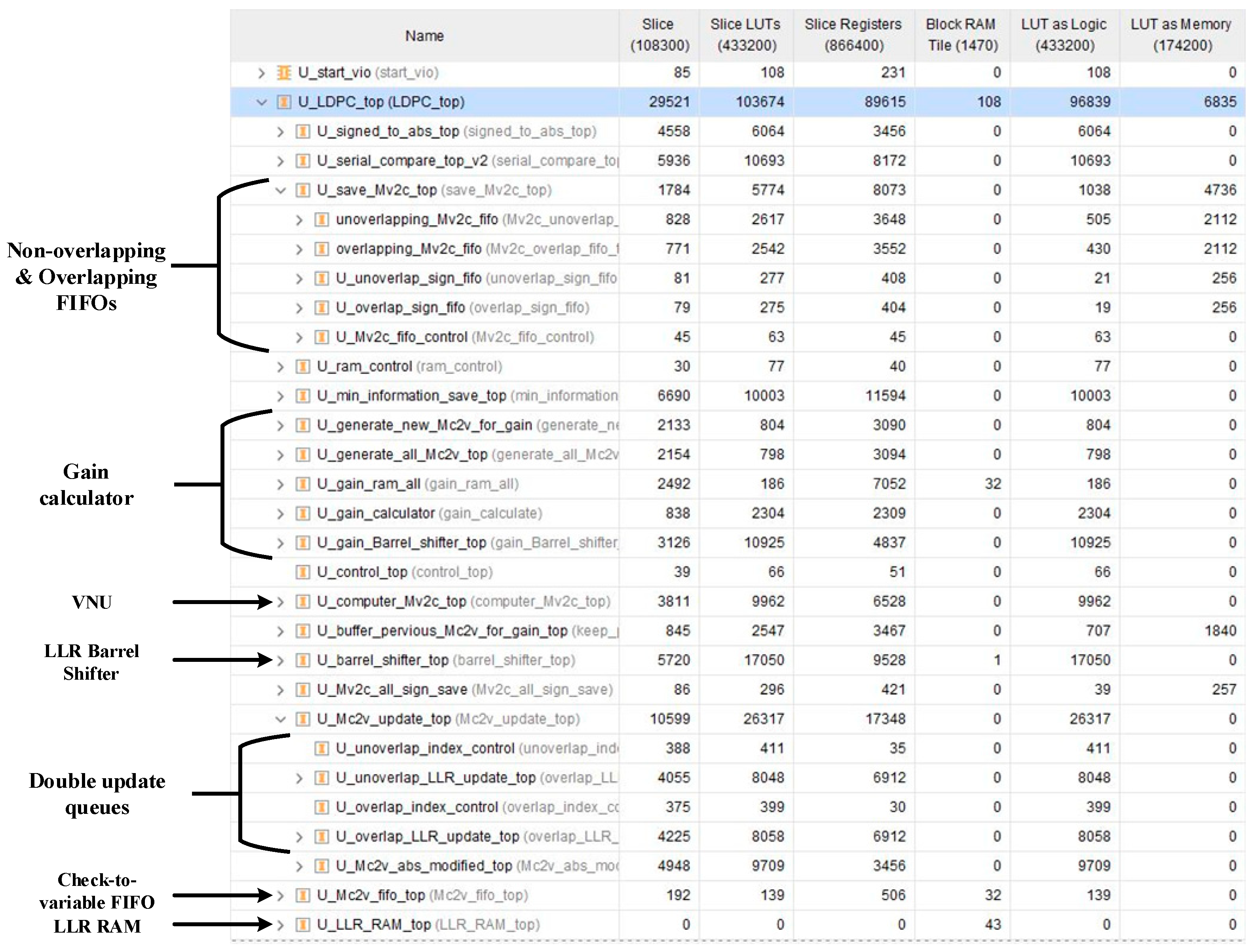
Task: Click the U_barrel_shifter_top module icon
Action: pos(303,660)
